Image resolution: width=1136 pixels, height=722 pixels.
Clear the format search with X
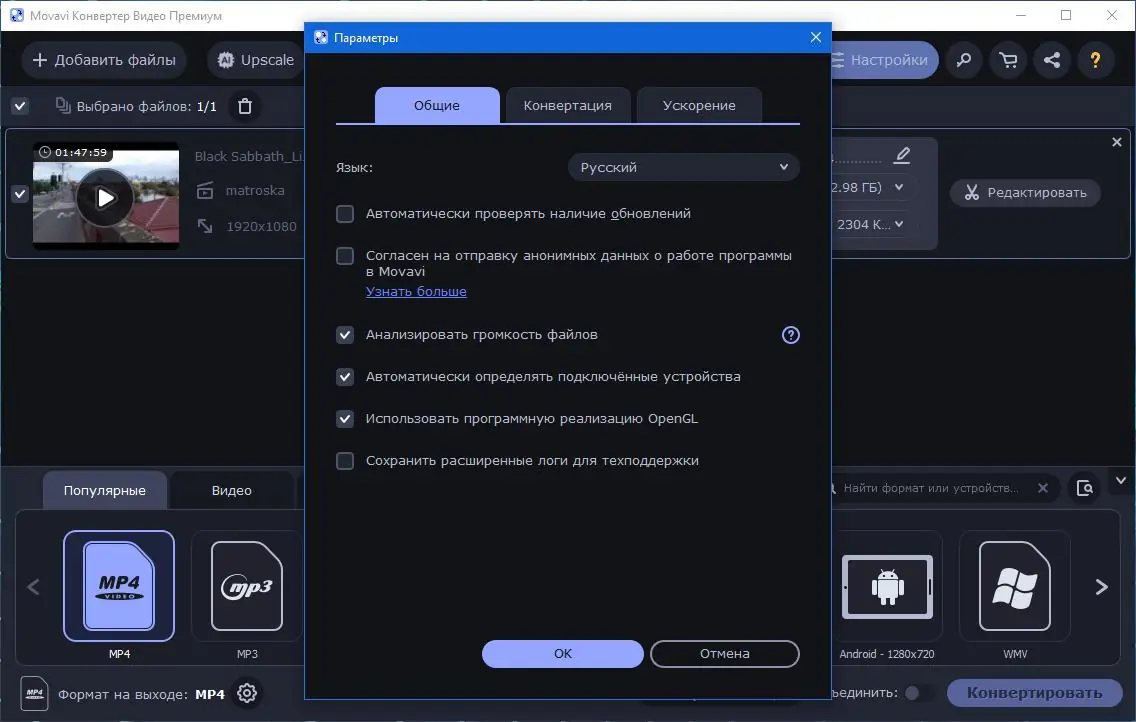tap(1043, 488)
